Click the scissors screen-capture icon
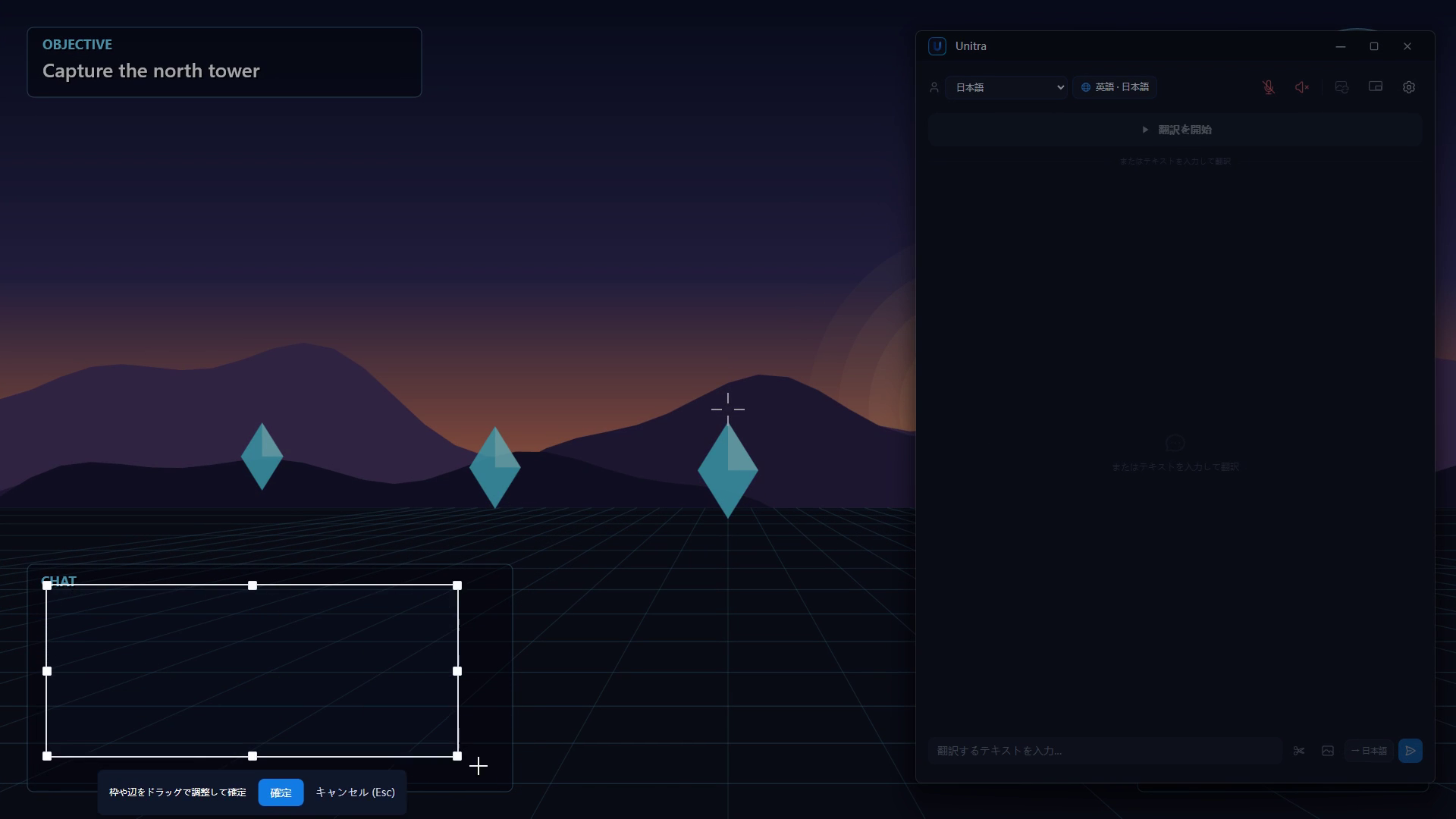The width and height of the screenshot is (1456, 819). [1299, 751]
